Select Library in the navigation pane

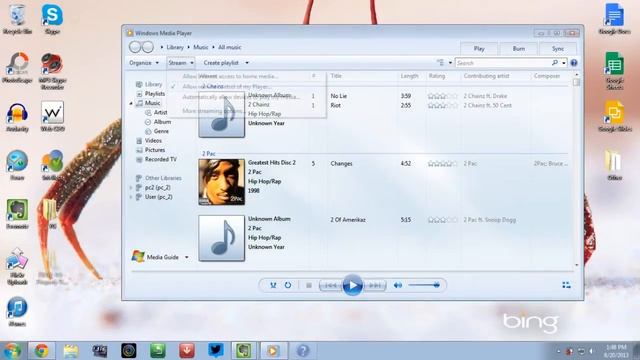point(153,84)
